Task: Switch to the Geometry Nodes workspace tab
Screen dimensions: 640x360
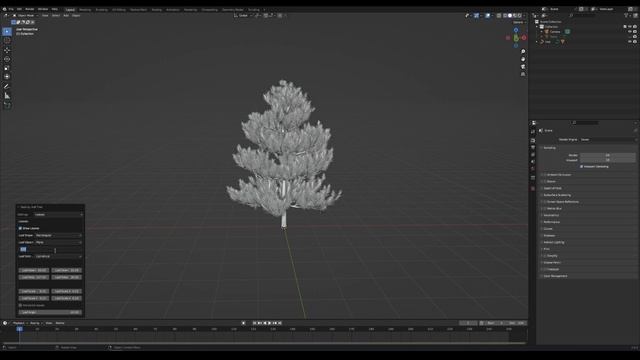Action: tap(233, 9)
